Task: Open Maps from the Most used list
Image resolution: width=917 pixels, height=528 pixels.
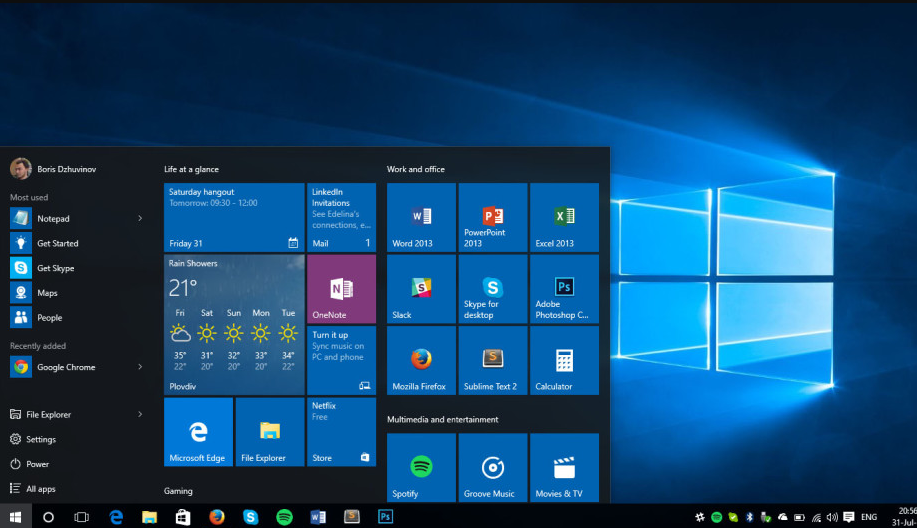Action: (x=76, y=293)
